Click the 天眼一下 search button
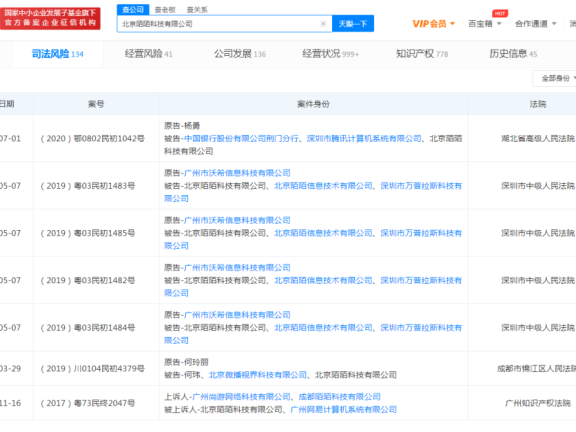Viewport: 576px width, 432px height. 353,24
